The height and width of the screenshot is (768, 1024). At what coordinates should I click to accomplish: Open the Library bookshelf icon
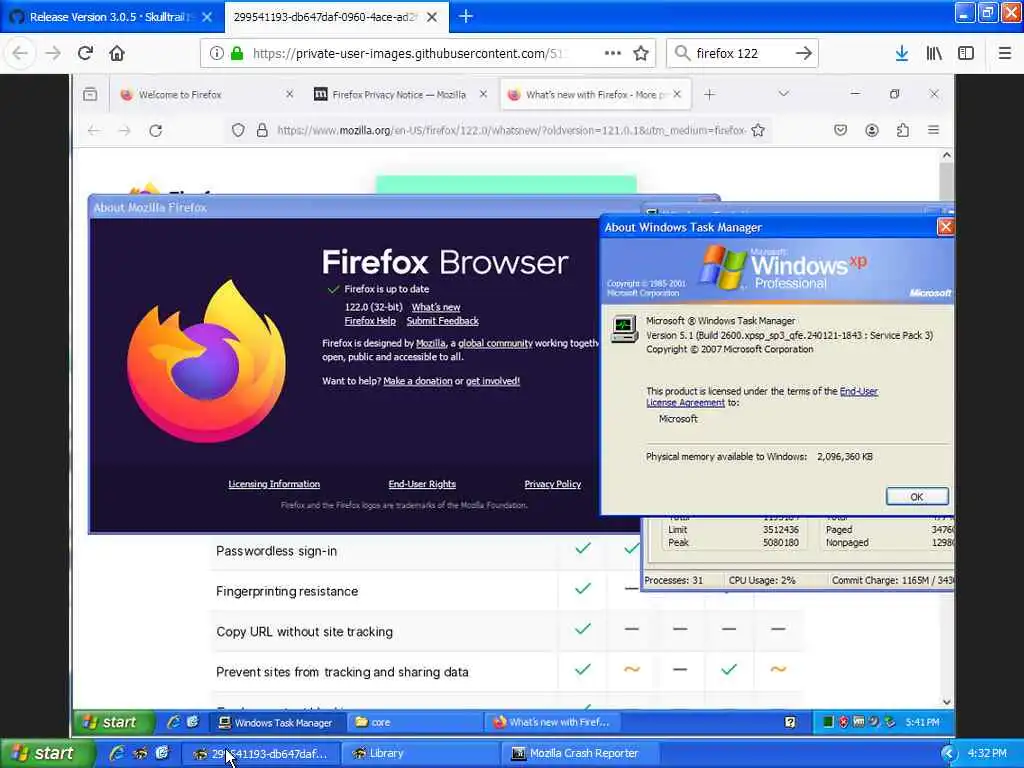click(934, 54)
